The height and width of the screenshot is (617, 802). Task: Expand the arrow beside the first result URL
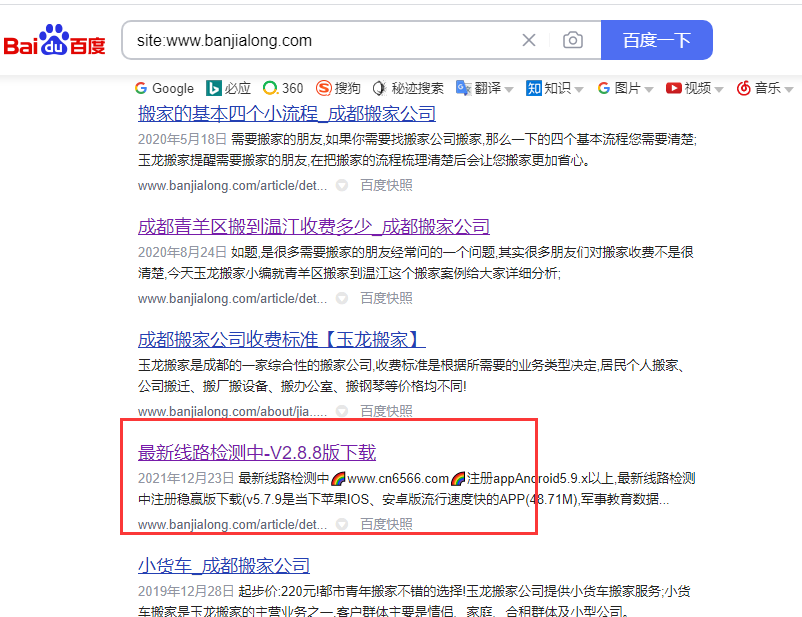pos(342,185)
